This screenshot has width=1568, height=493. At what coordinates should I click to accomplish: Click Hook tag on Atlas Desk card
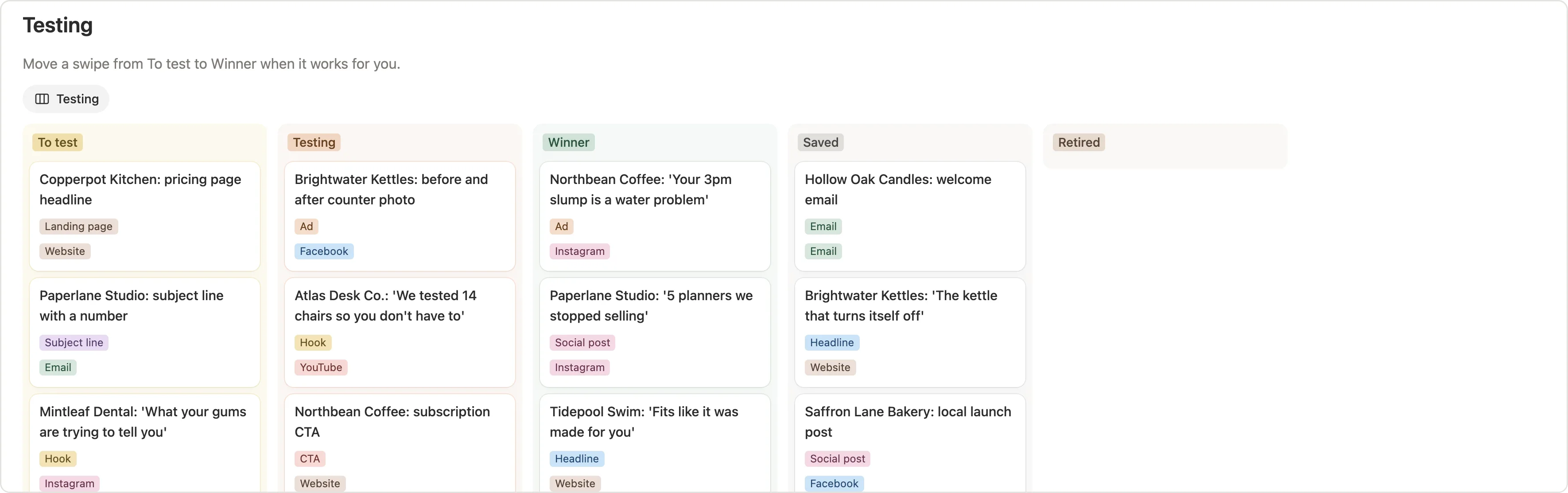[313, 343]
